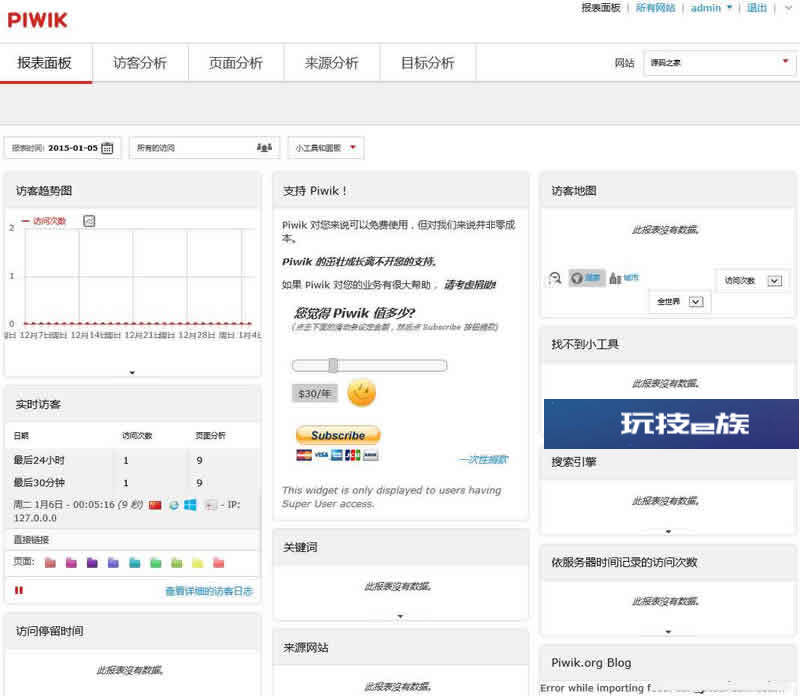Open the 小工具和面板 dropdown
The height and width of the screenshot is (696, 800).
326,148
